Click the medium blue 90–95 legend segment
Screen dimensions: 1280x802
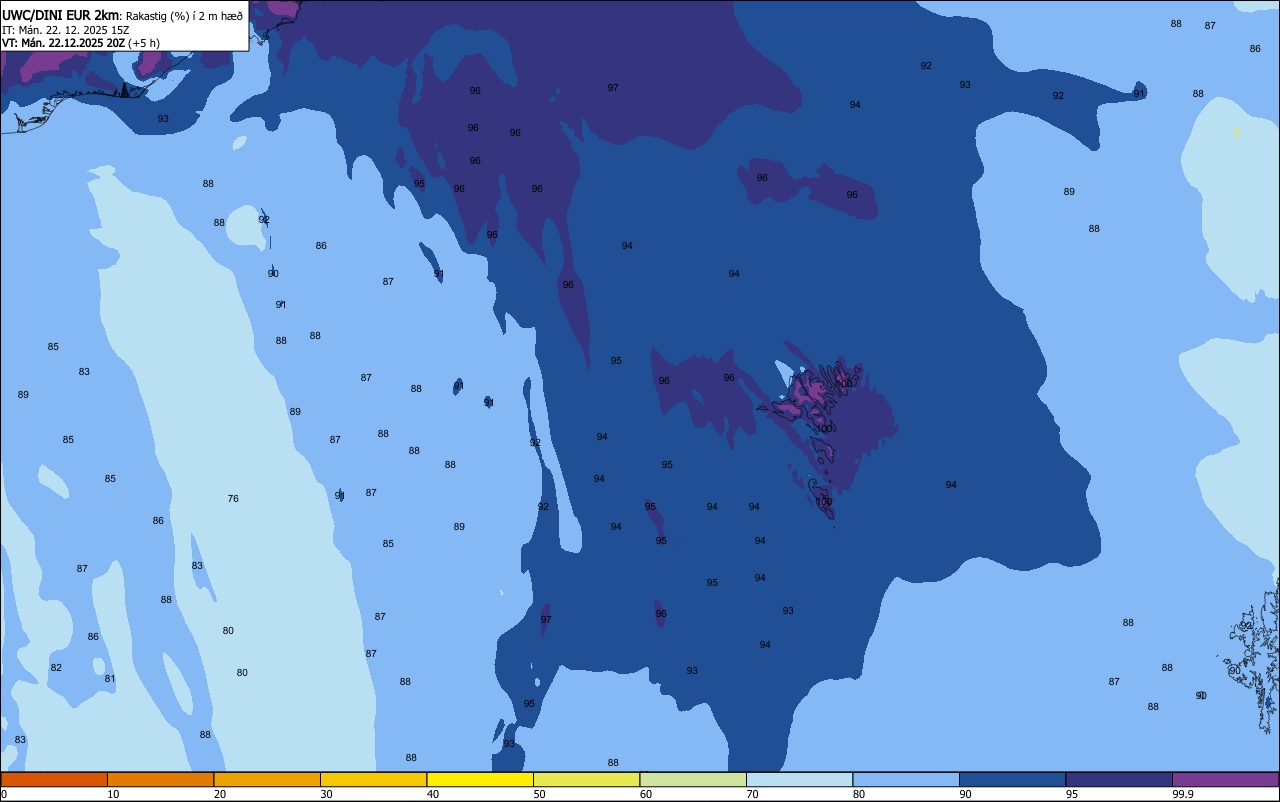pyautogui.click(x=1012, y=779)
